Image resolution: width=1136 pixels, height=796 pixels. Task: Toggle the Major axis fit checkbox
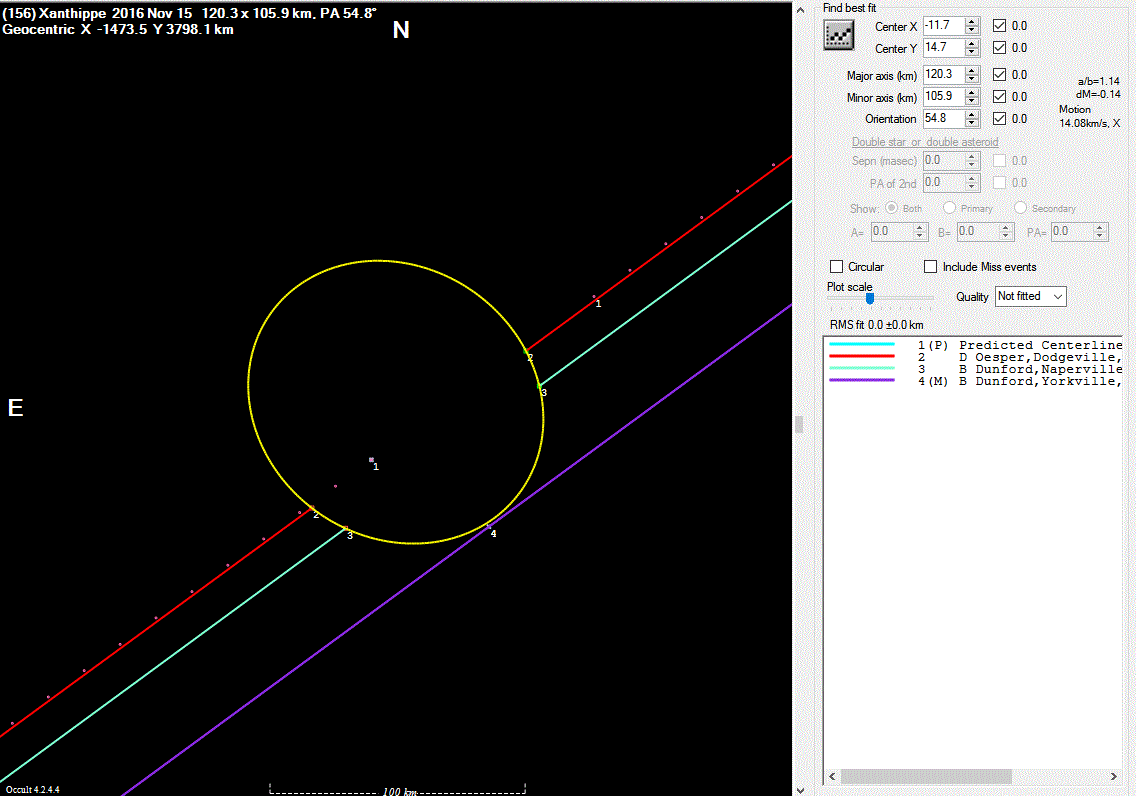click(x=1000, y=75)
